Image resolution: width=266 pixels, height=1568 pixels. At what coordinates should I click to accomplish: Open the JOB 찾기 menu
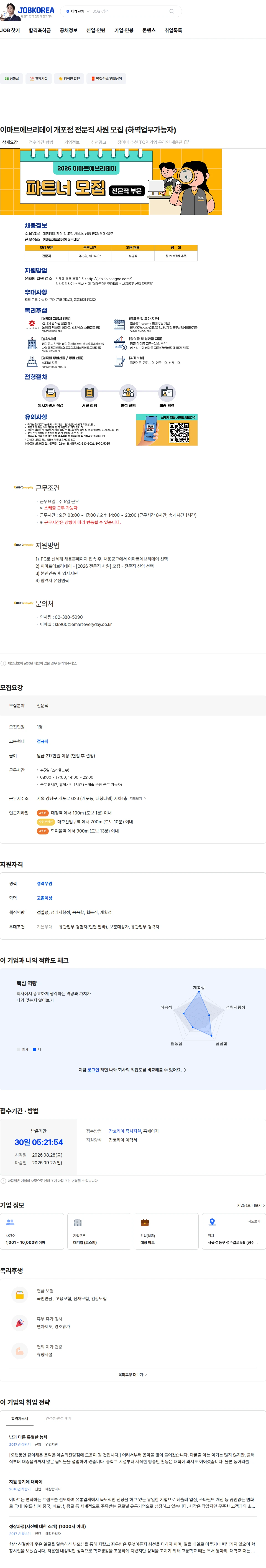pyautogui.click(x=10, y=30)
